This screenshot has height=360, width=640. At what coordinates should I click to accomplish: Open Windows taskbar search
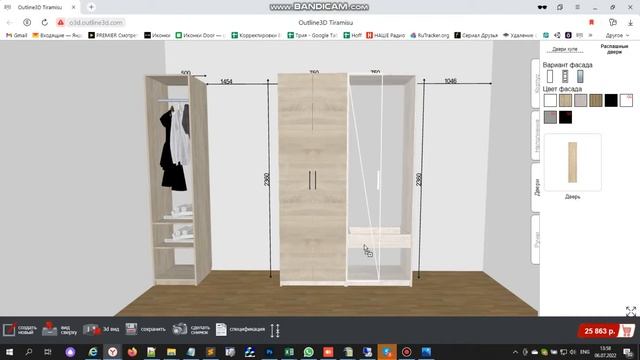coord(29,352)
